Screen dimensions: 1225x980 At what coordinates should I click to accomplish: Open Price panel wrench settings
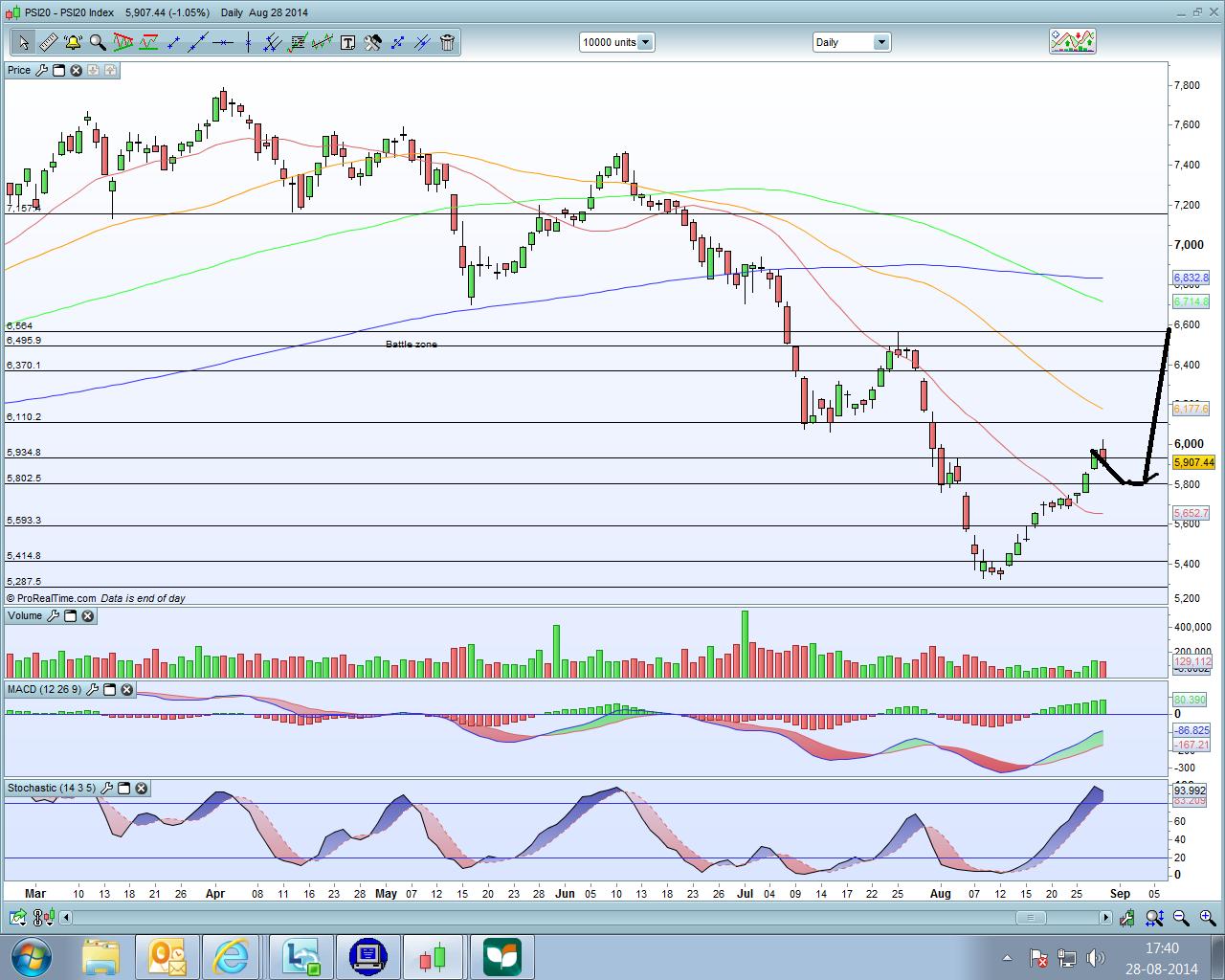[x=42, y=70]
